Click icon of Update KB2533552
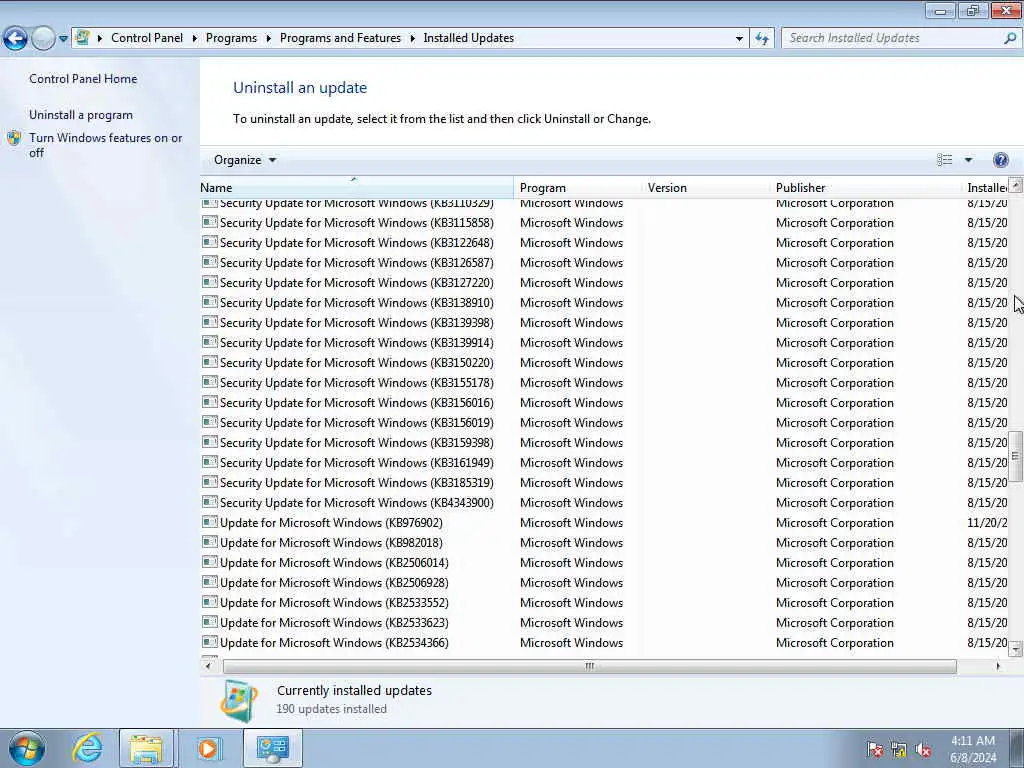 coord(210,603)
